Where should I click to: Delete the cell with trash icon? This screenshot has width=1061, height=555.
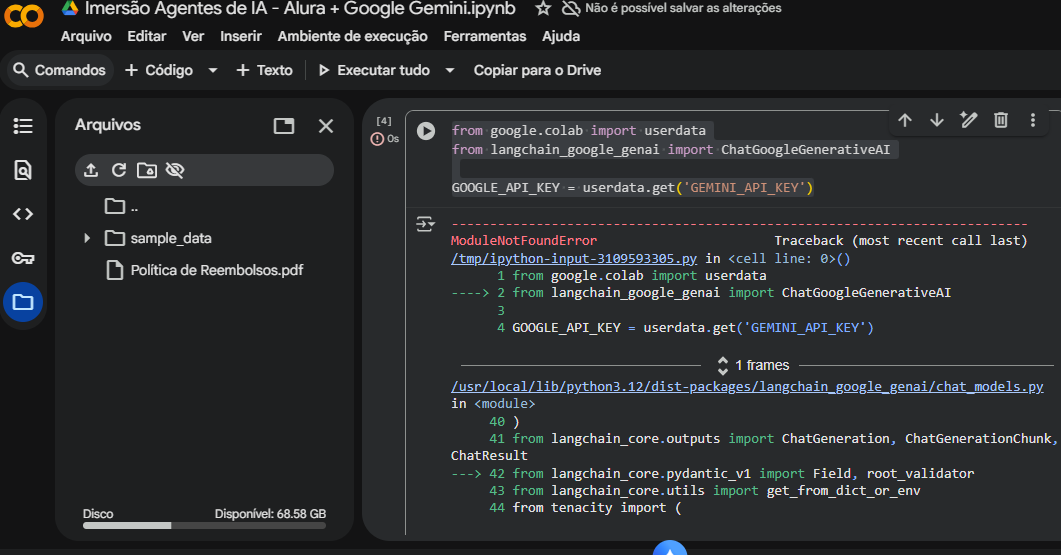[1001, 120]
